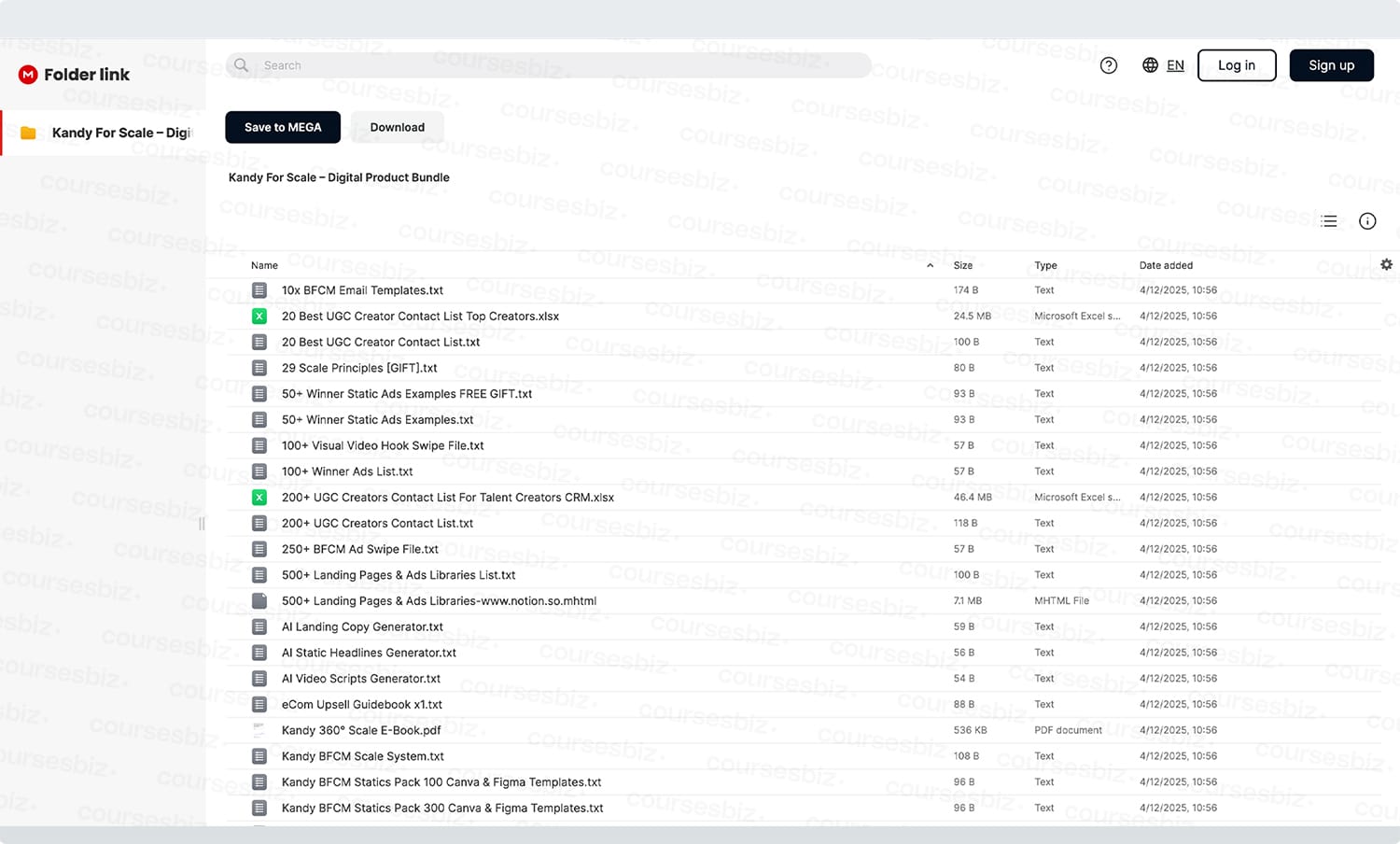Click Excel icon of 200+ UGC Creators CRM.xlsx
Screen dimensions: 1400x844
(259, 498)
